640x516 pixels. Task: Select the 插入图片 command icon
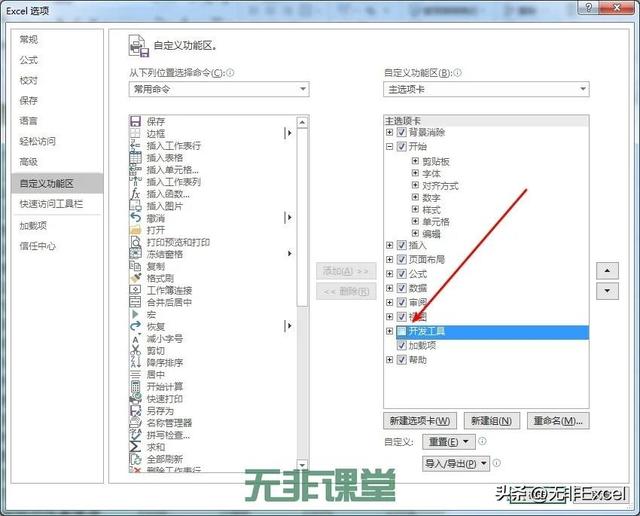point(135,206)
